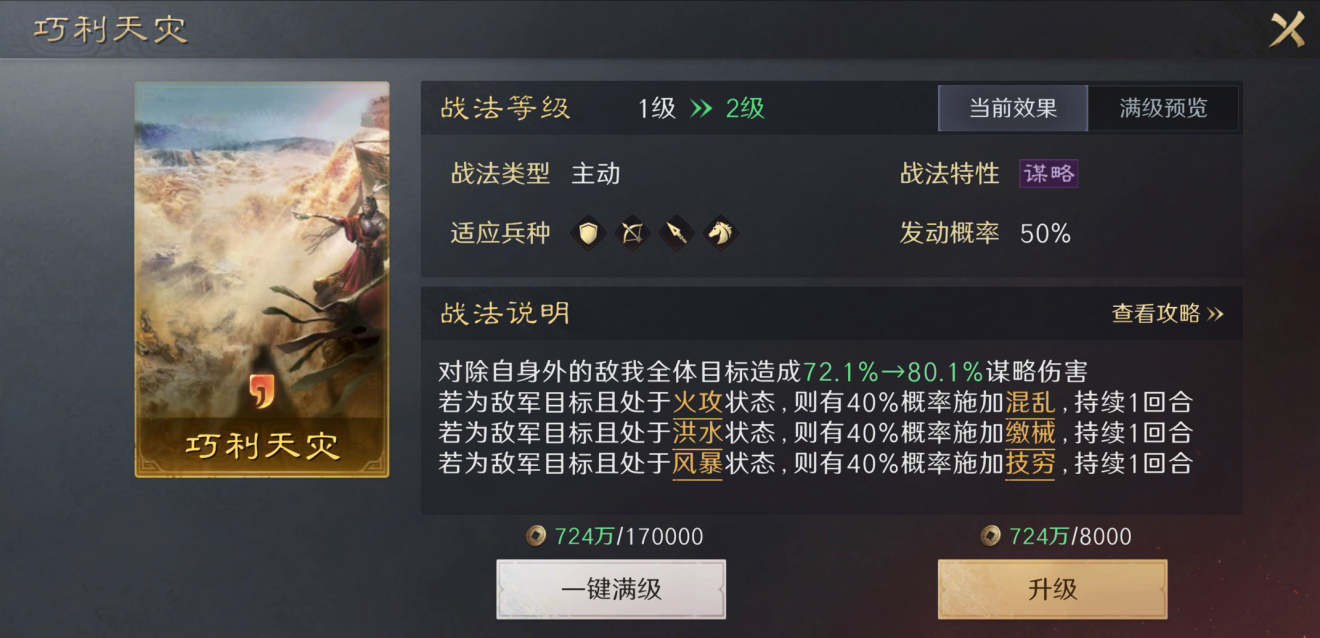Click the 升级 upgrade button

[1052, 589]
